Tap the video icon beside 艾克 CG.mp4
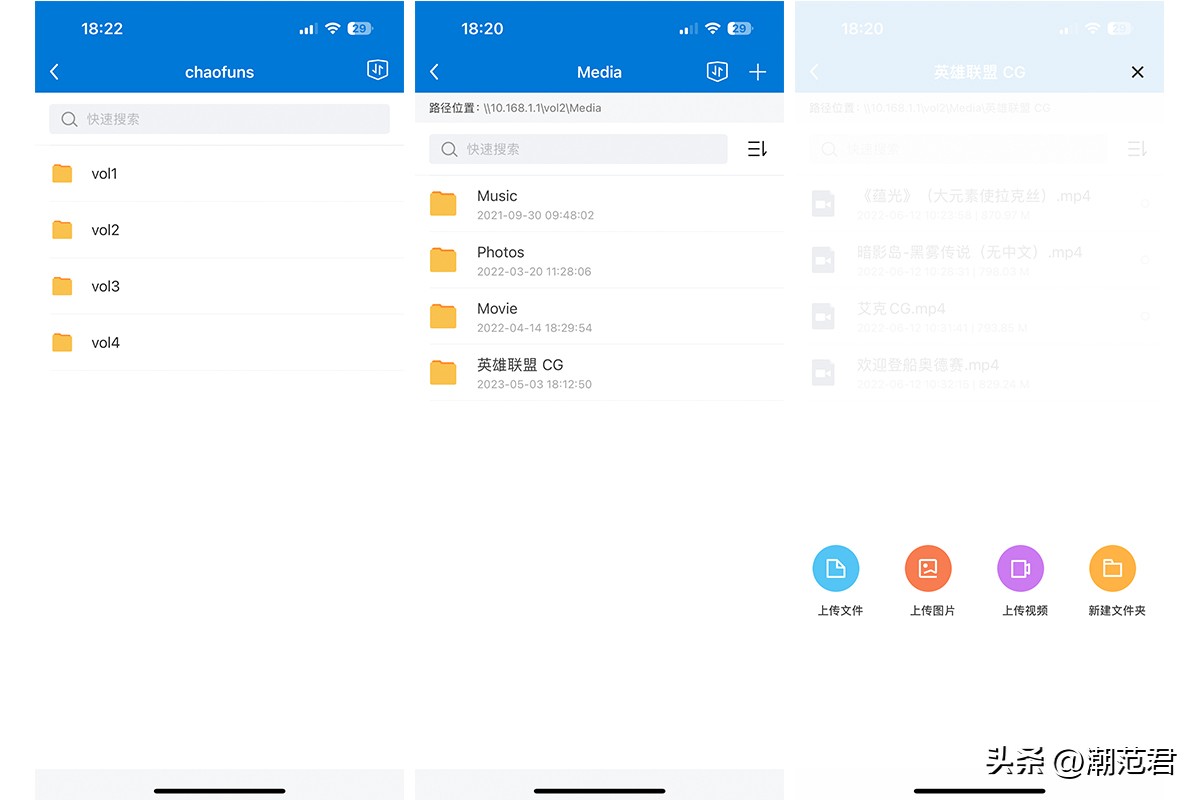Screen dimensions: 1200x800 [822, 315]
